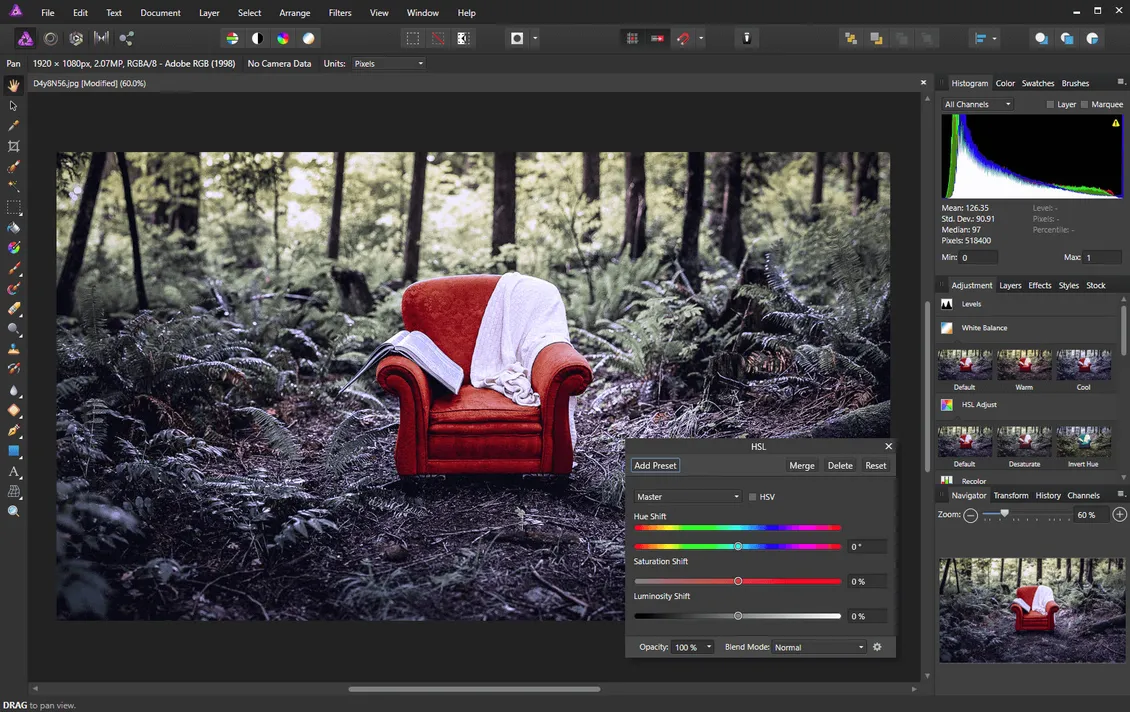
Task: Expand the All Channels histogram dropdown
Action: click(978, 105)
